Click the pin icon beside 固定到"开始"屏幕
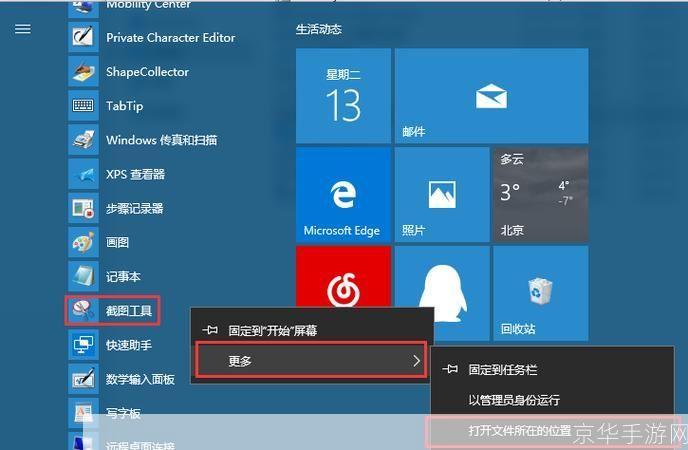Screen dimensions: 688x450 [210, 330]
